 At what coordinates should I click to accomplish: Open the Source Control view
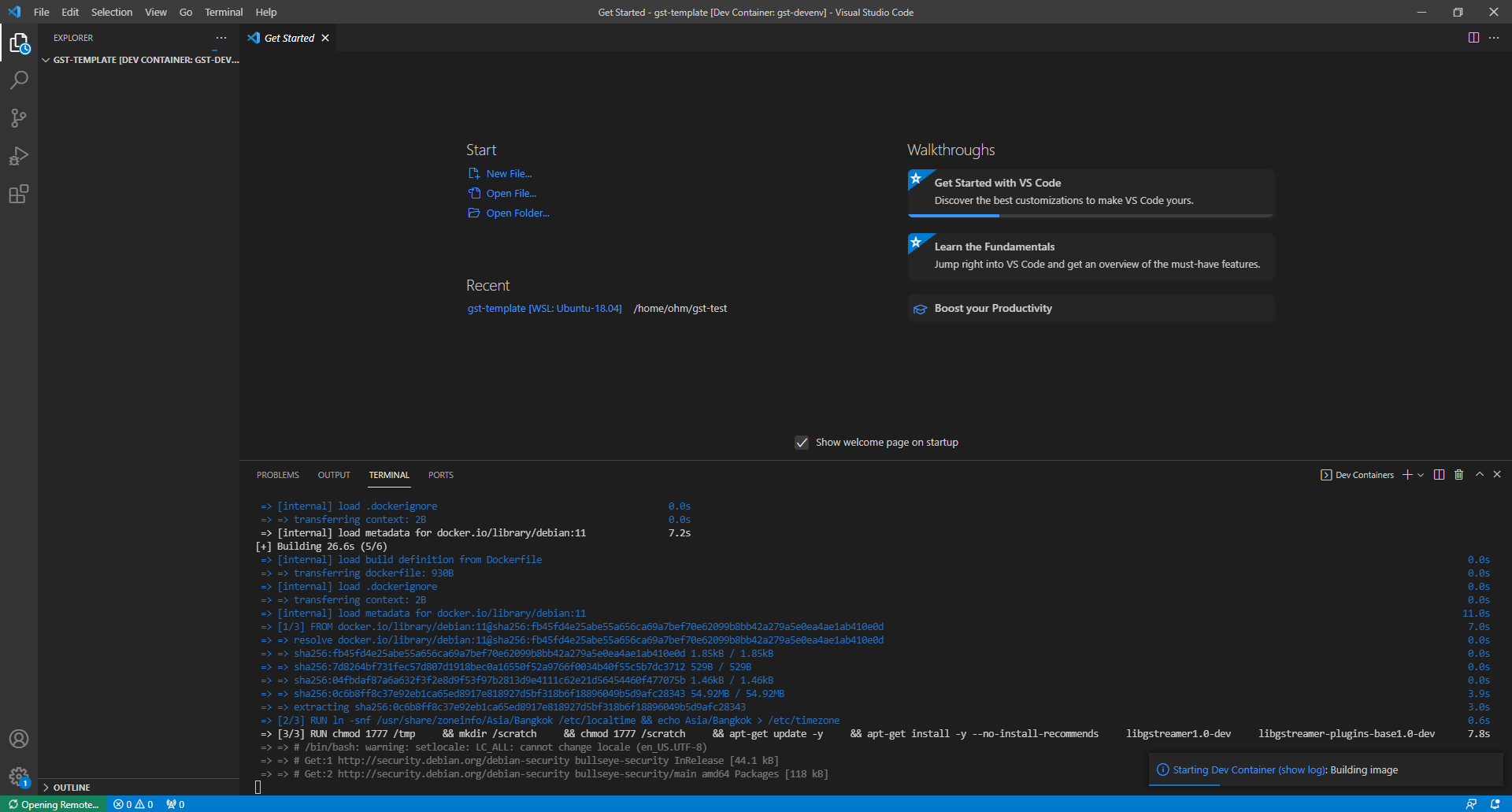[19, 118]
